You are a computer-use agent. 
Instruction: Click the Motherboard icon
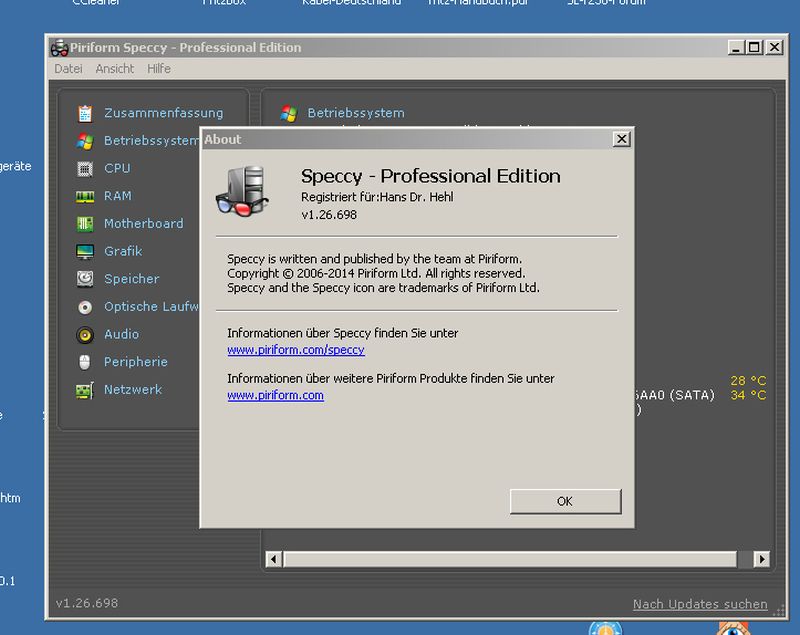tap(85, 224)
